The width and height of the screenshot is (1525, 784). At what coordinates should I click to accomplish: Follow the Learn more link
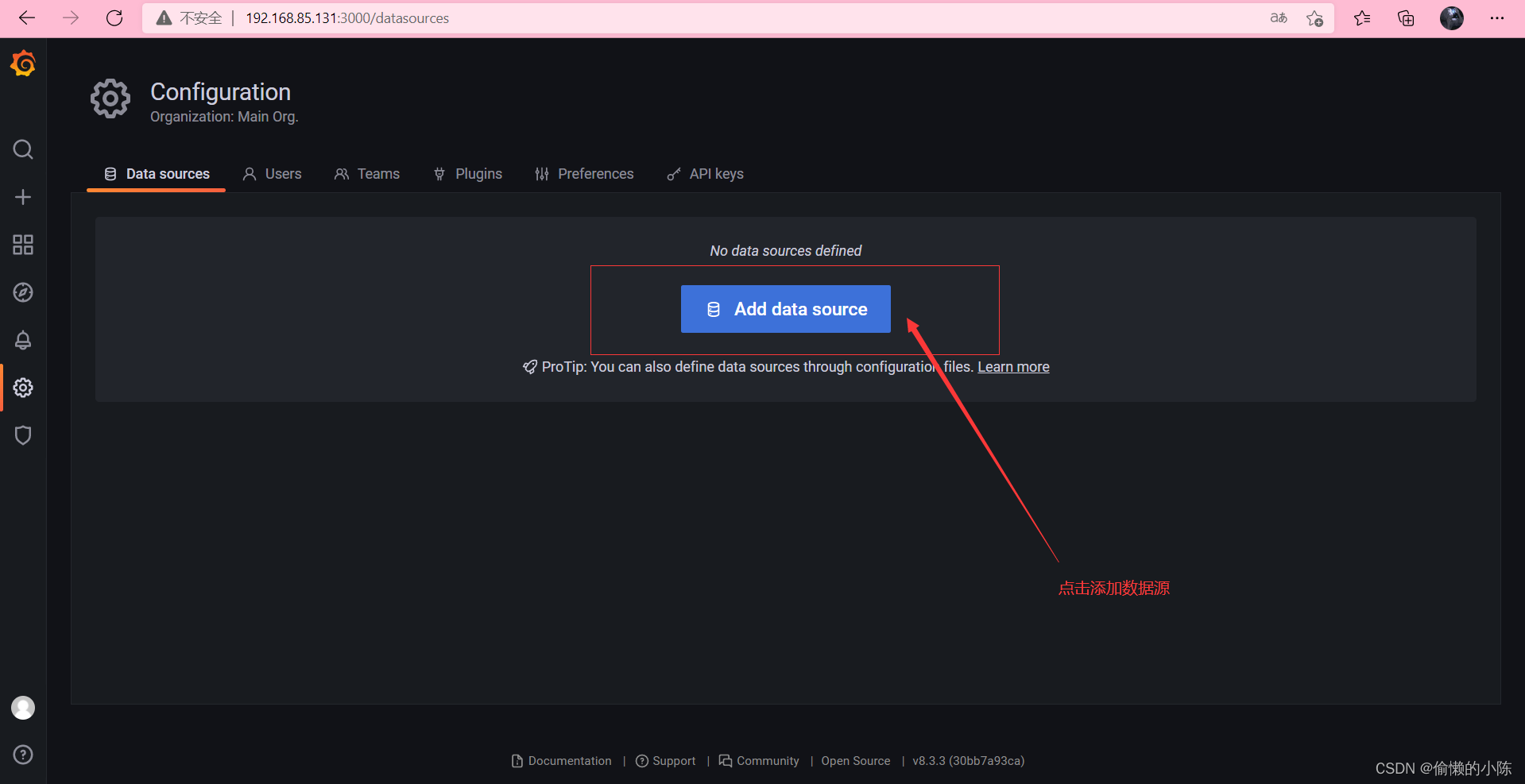click(1013, 367)
